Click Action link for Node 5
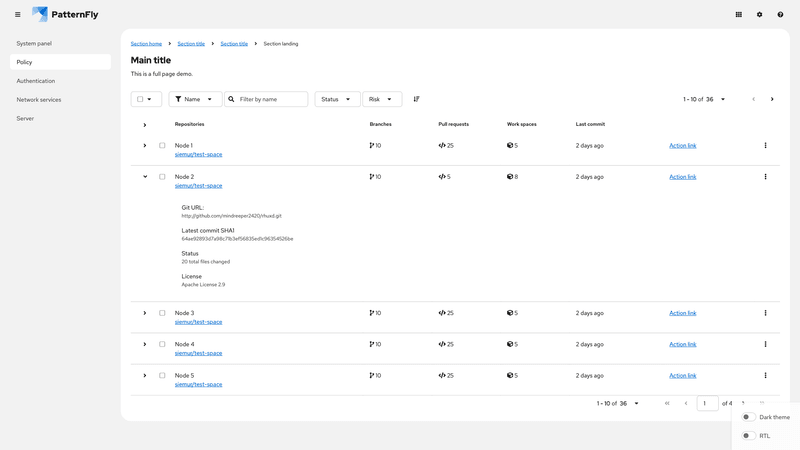The width and height of the screenshot is (800, 450). click(x=683, y=376)
